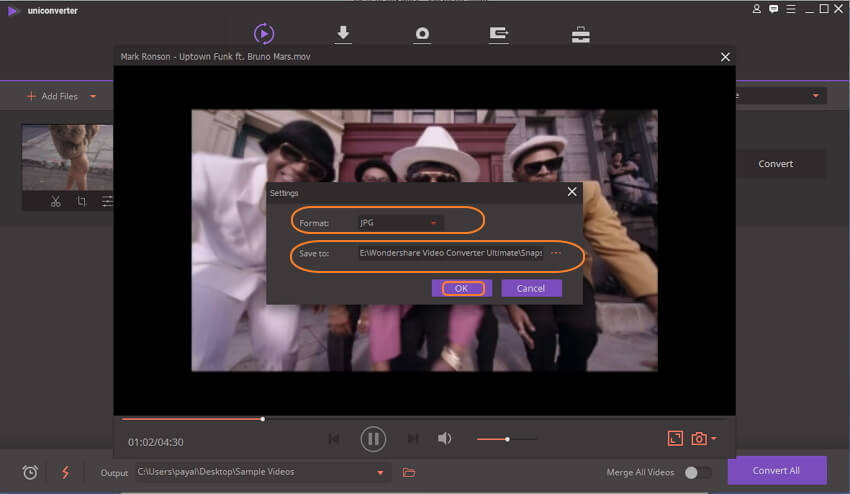The height and width of the screenshot is (494, 850).
Task: Click the Convert button for the file
Action: point(776,164)
